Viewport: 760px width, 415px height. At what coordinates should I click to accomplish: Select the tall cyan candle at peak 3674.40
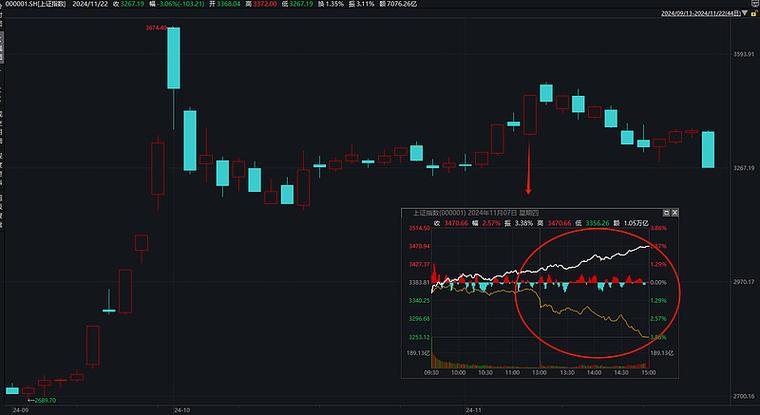click(x=174, y=58)
